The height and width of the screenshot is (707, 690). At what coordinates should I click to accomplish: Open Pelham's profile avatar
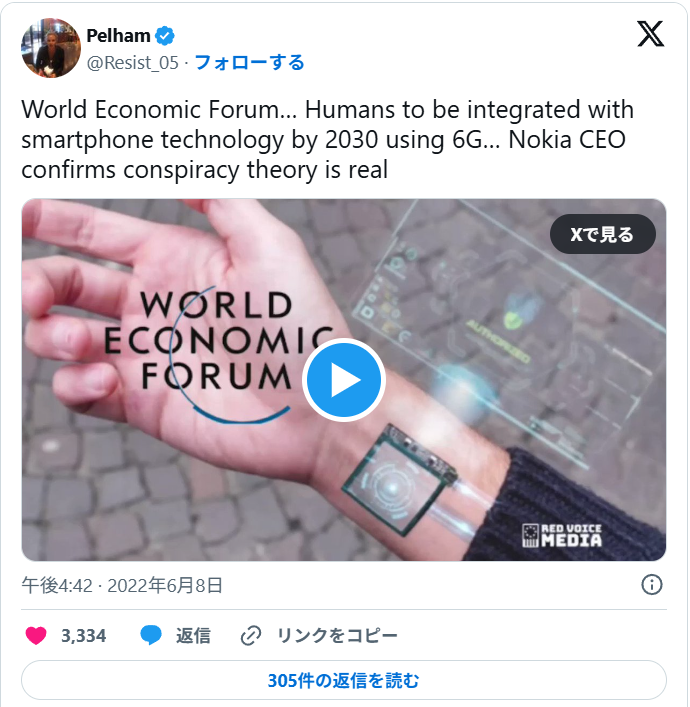(x=51, y=48)
